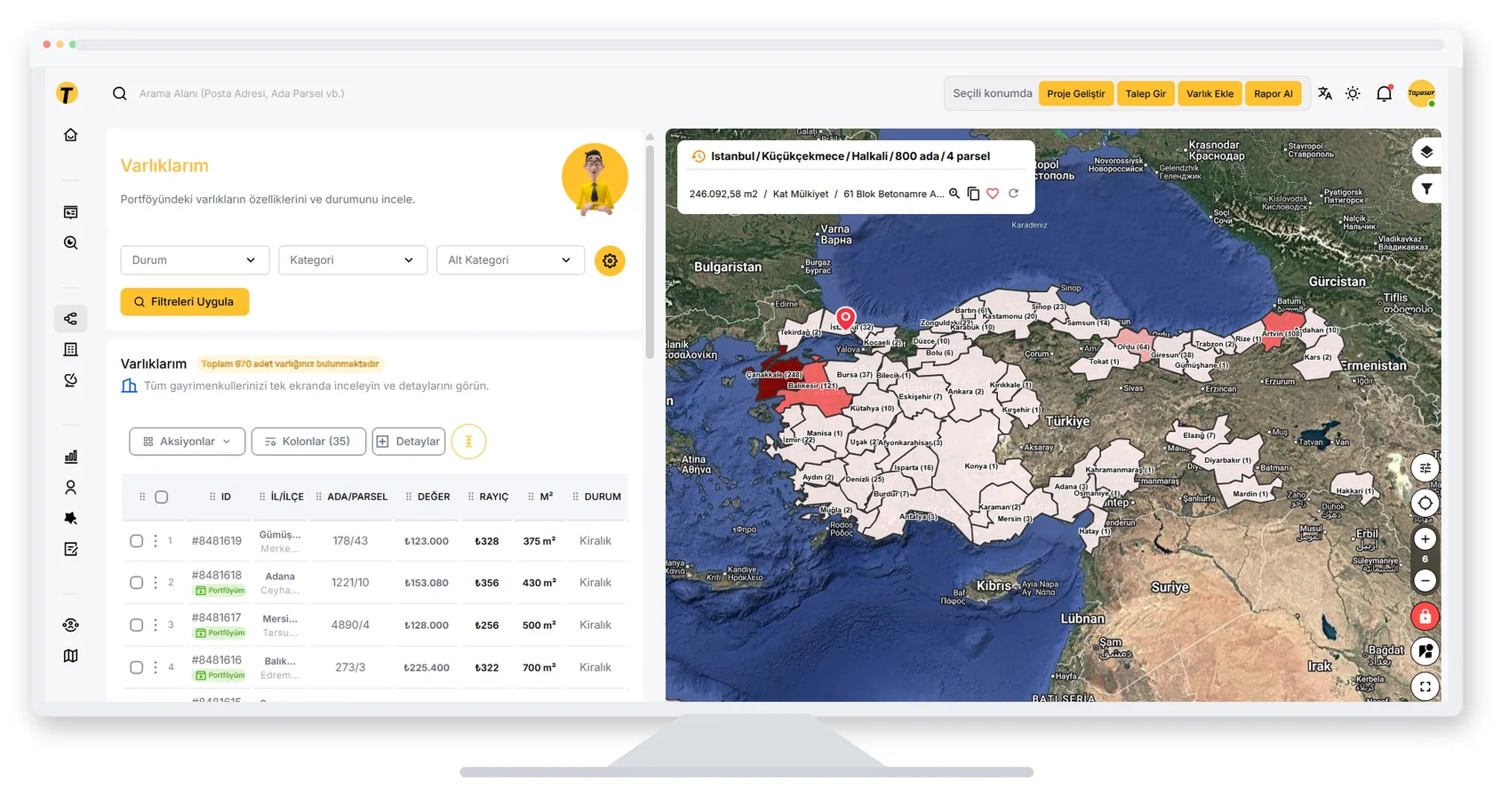The image size is (1493, 812).
Task: Click the red lock icon on map
Action: click(x=1425, y=617)
